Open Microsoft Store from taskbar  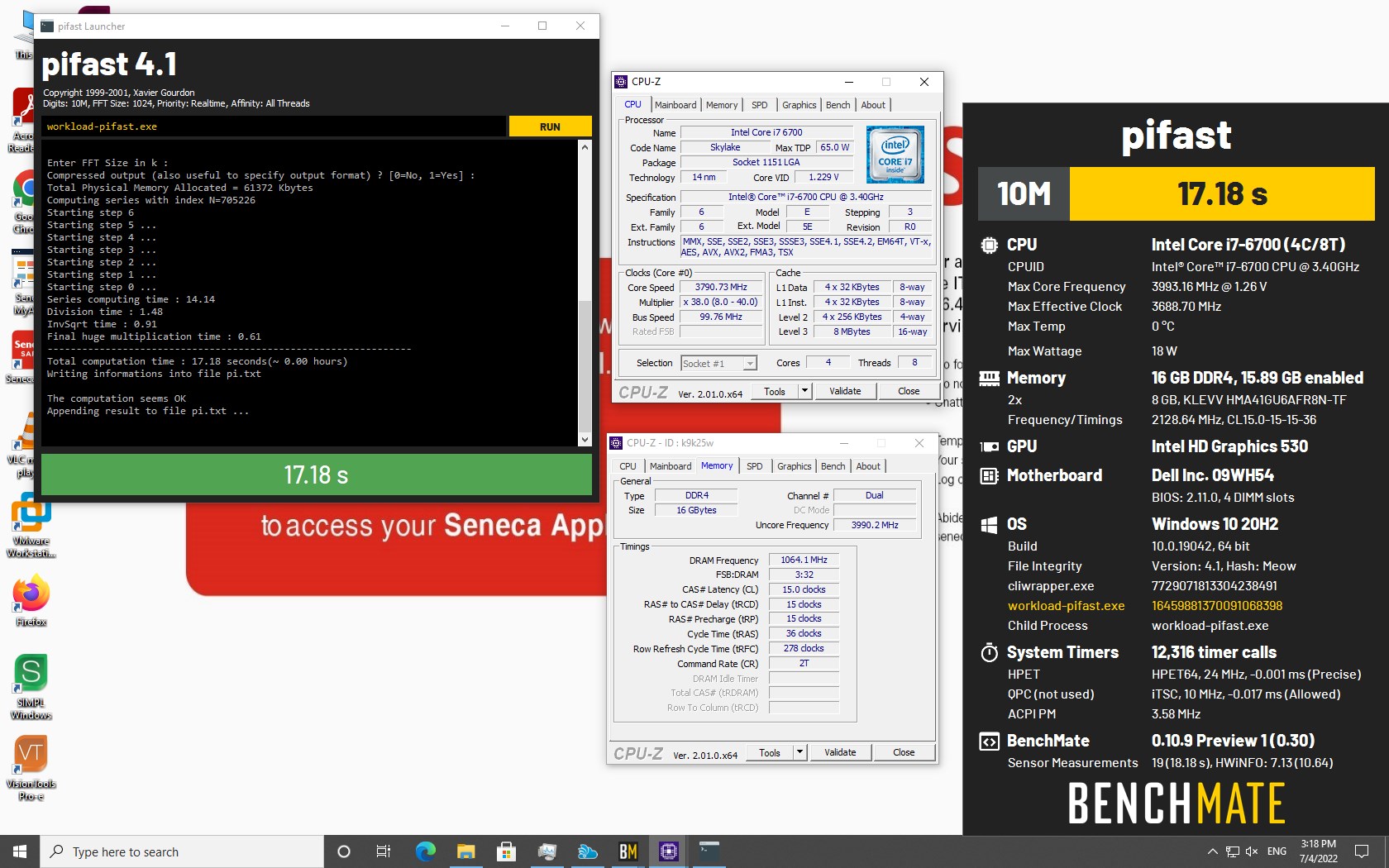point(506,851)
